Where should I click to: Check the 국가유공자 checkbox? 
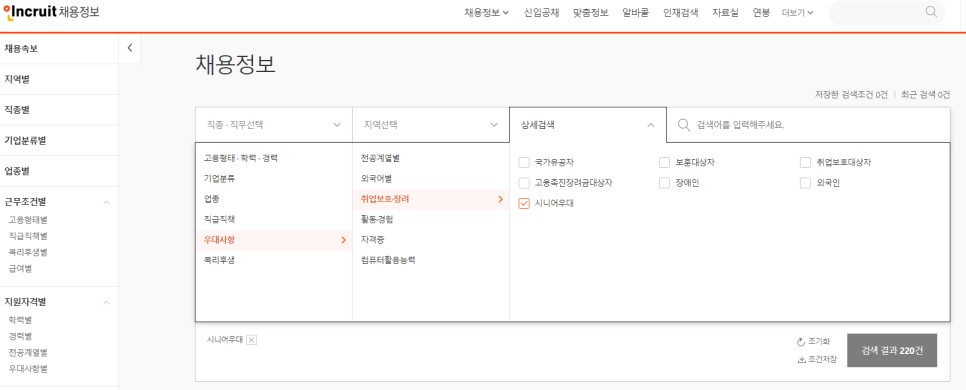click(524, 163)
